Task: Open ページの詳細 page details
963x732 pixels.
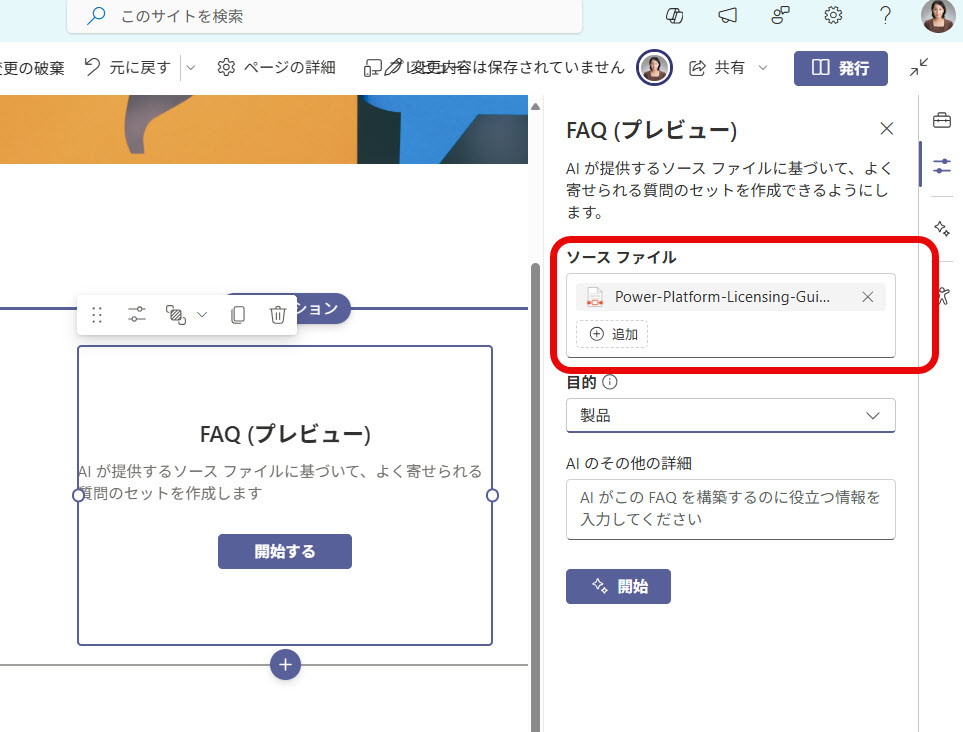Action: [x=276, y=68]
